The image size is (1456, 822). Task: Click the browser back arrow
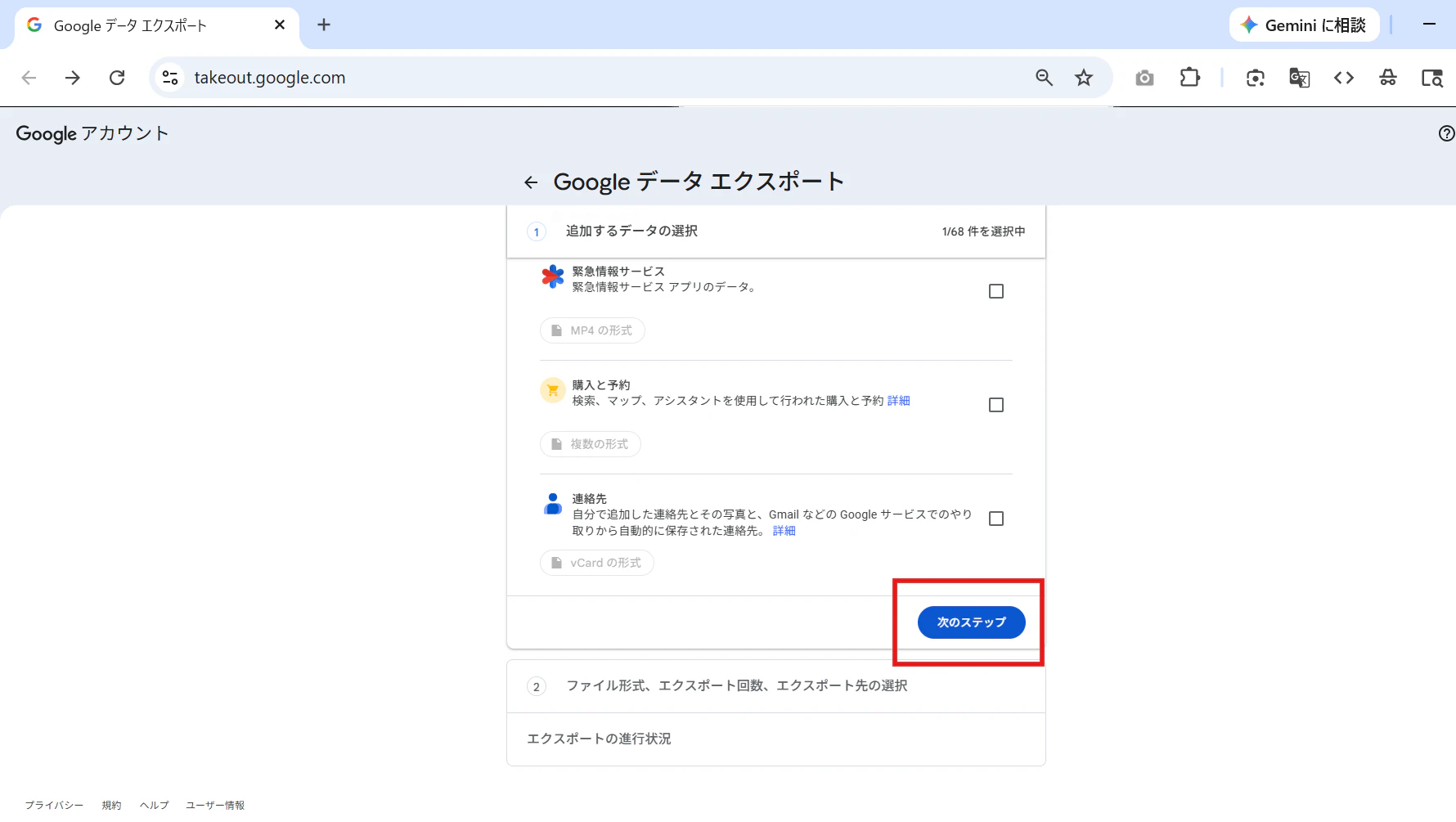click(29, 78)
